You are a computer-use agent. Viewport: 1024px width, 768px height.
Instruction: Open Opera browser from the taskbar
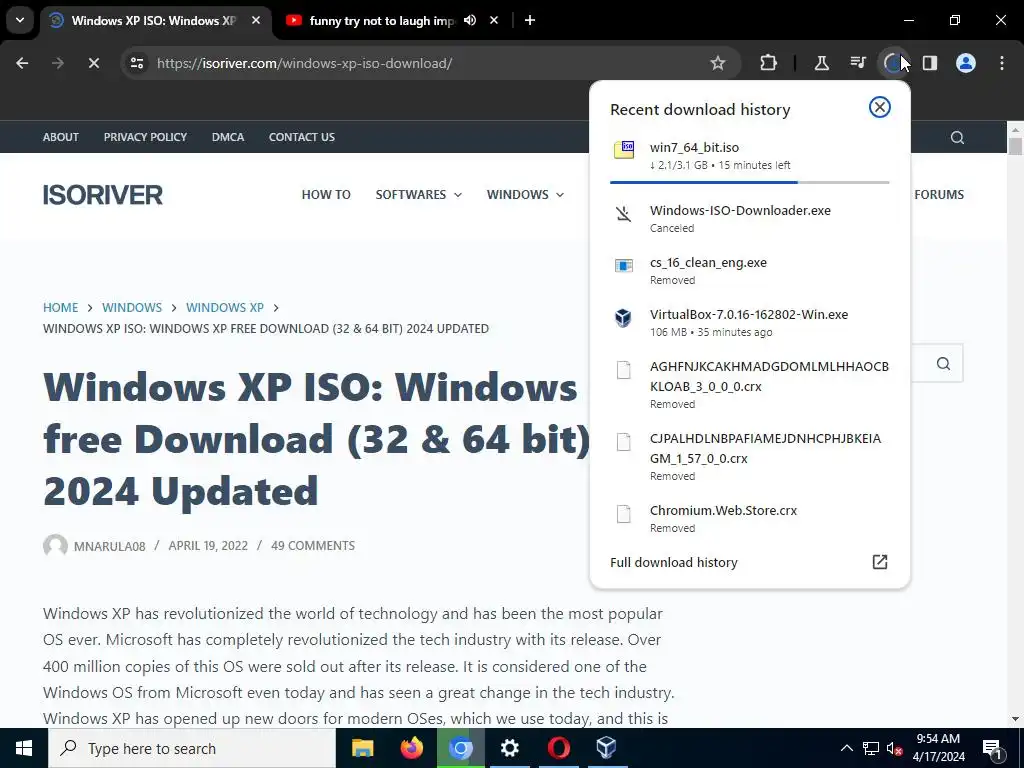point(558,748)
